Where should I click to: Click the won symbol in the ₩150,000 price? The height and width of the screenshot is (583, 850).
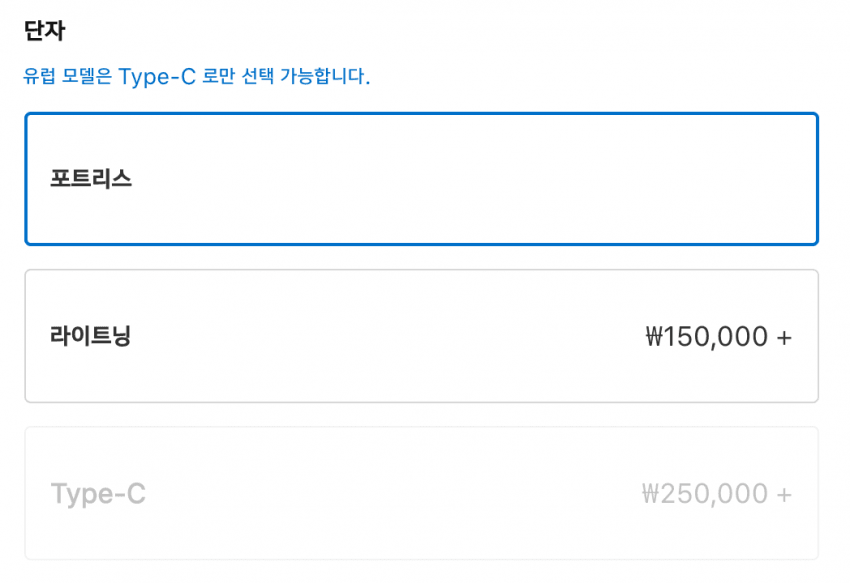tap(655, 338)
